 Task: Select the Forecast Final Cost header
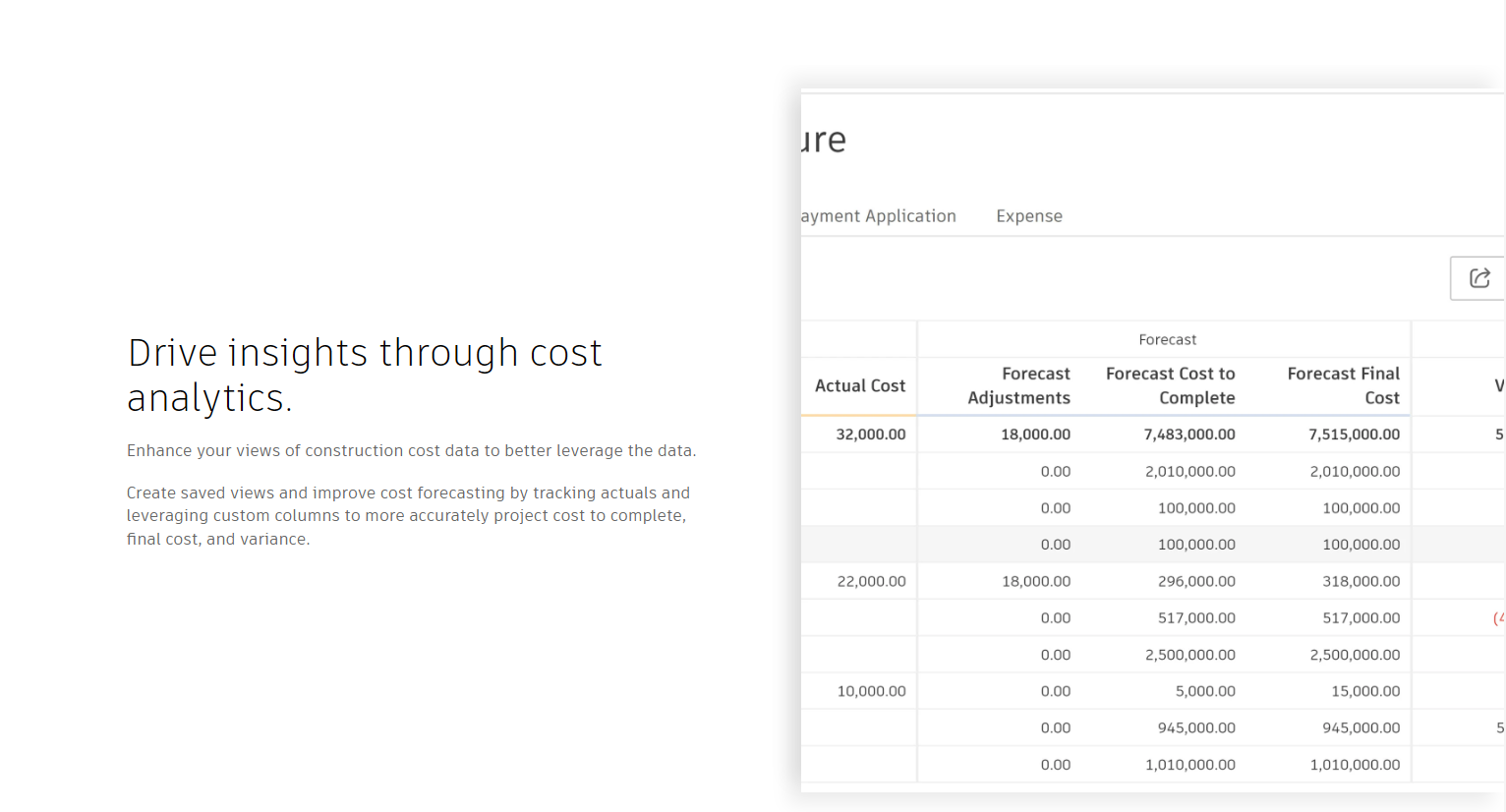pos(1343,386)
